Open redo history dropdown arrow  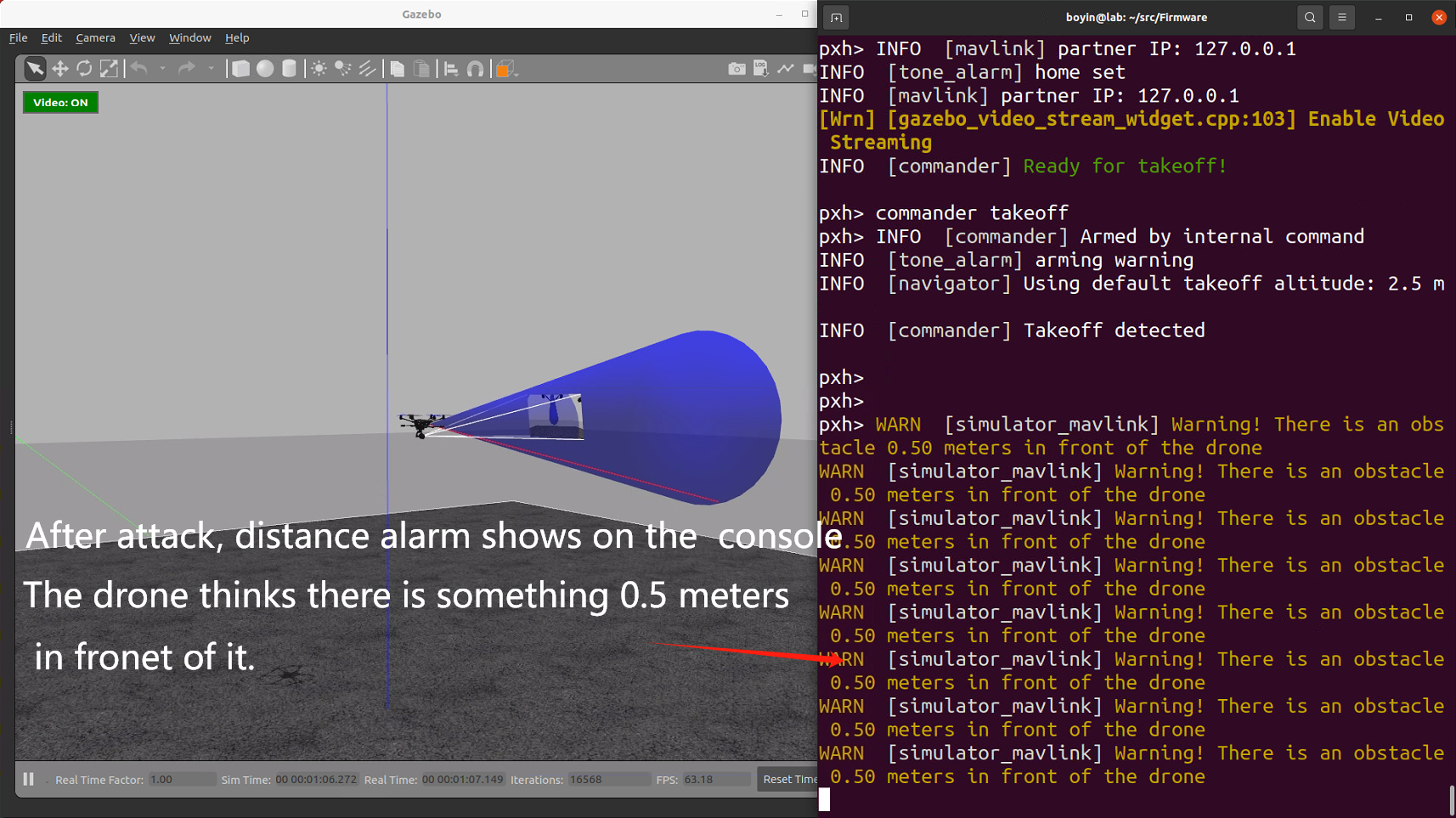[210, 69]
